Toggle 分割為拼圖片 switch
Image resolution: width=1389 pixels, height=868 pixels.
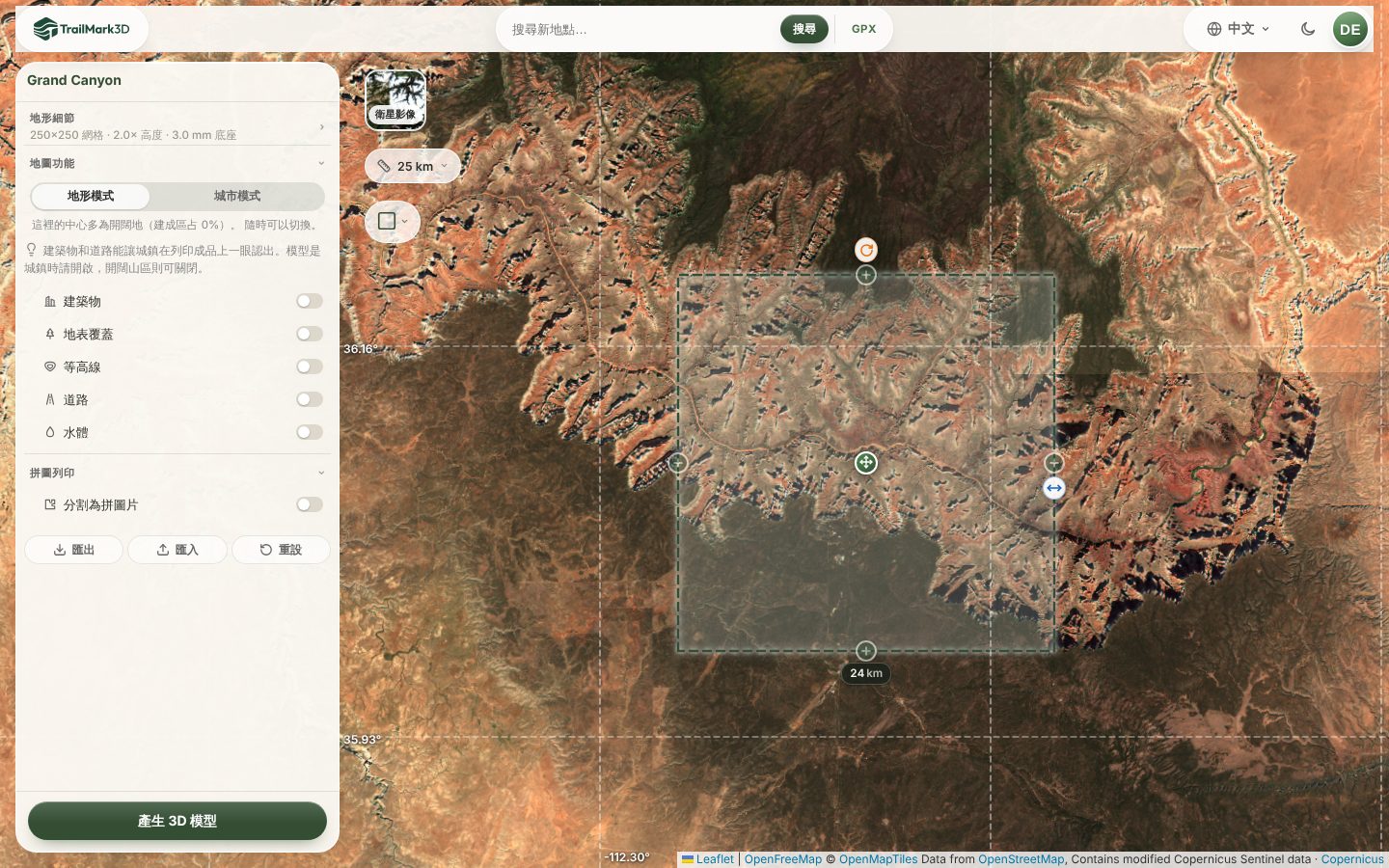point(310,505)
